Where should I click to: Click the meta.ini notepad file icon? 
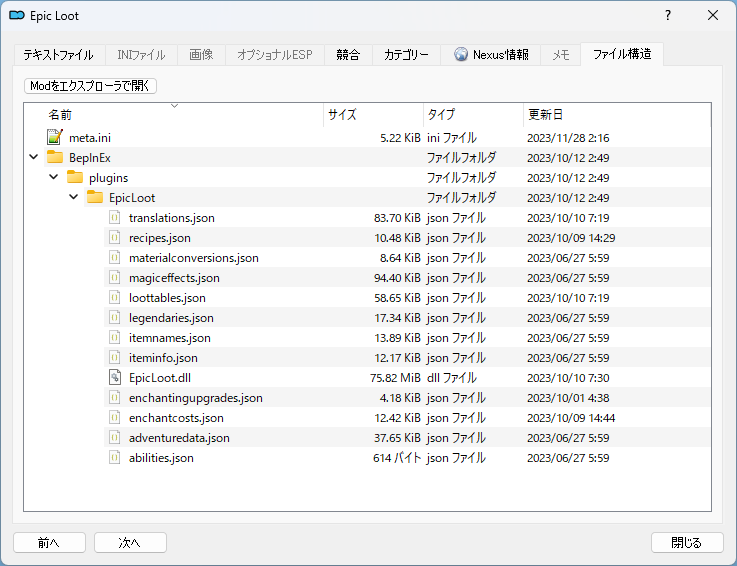(55, 137)
